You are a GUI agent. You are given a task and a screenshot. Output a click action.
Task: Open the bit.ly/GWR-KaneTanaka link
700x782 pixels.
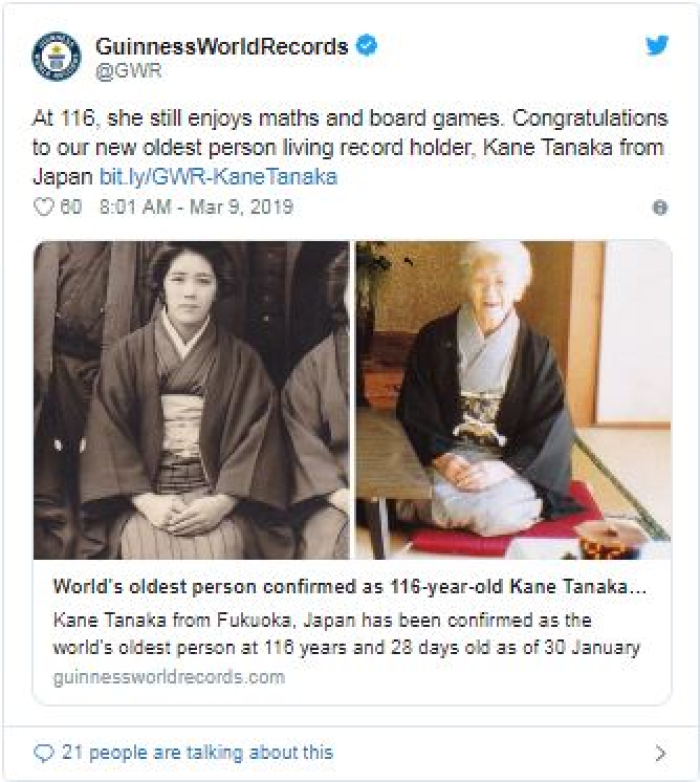(218, 177)
